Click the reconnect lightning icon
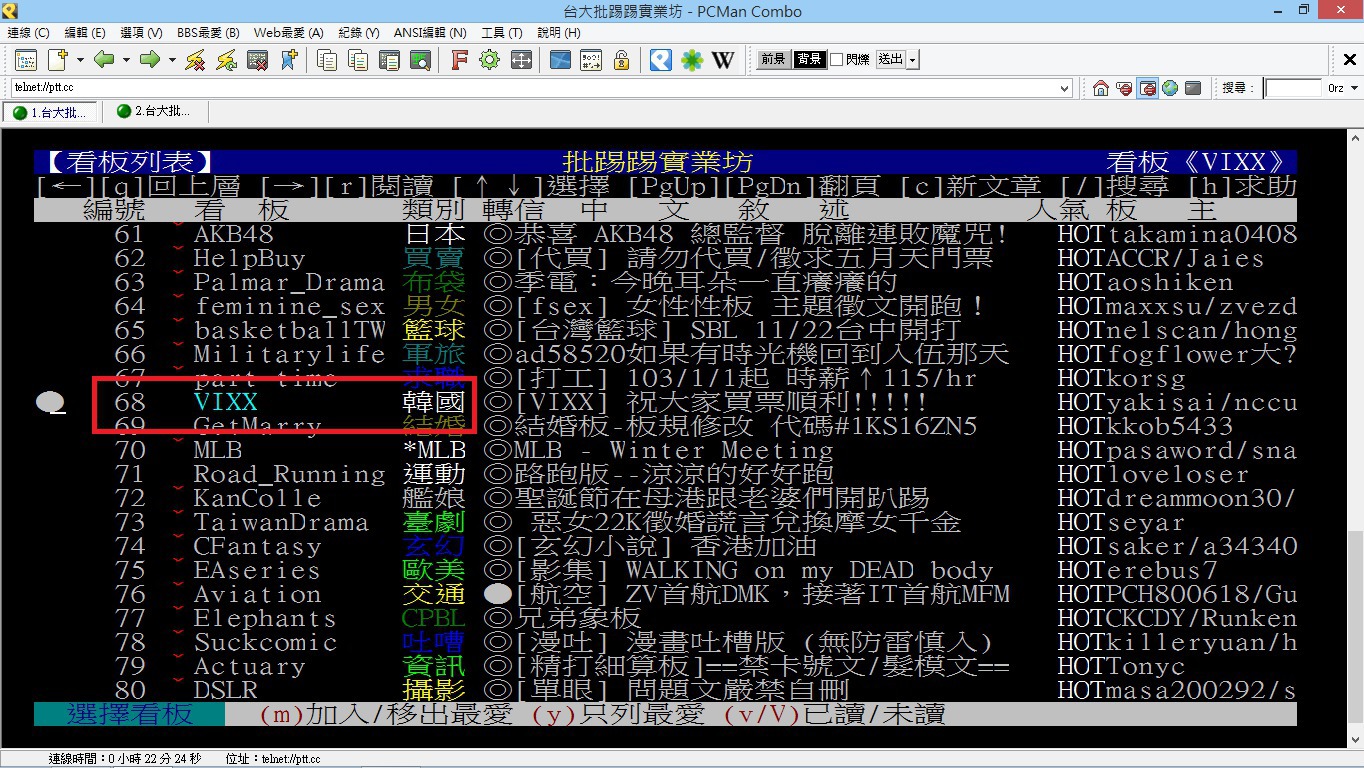This screenshot has height=768, width=1364. click(227, 60)
